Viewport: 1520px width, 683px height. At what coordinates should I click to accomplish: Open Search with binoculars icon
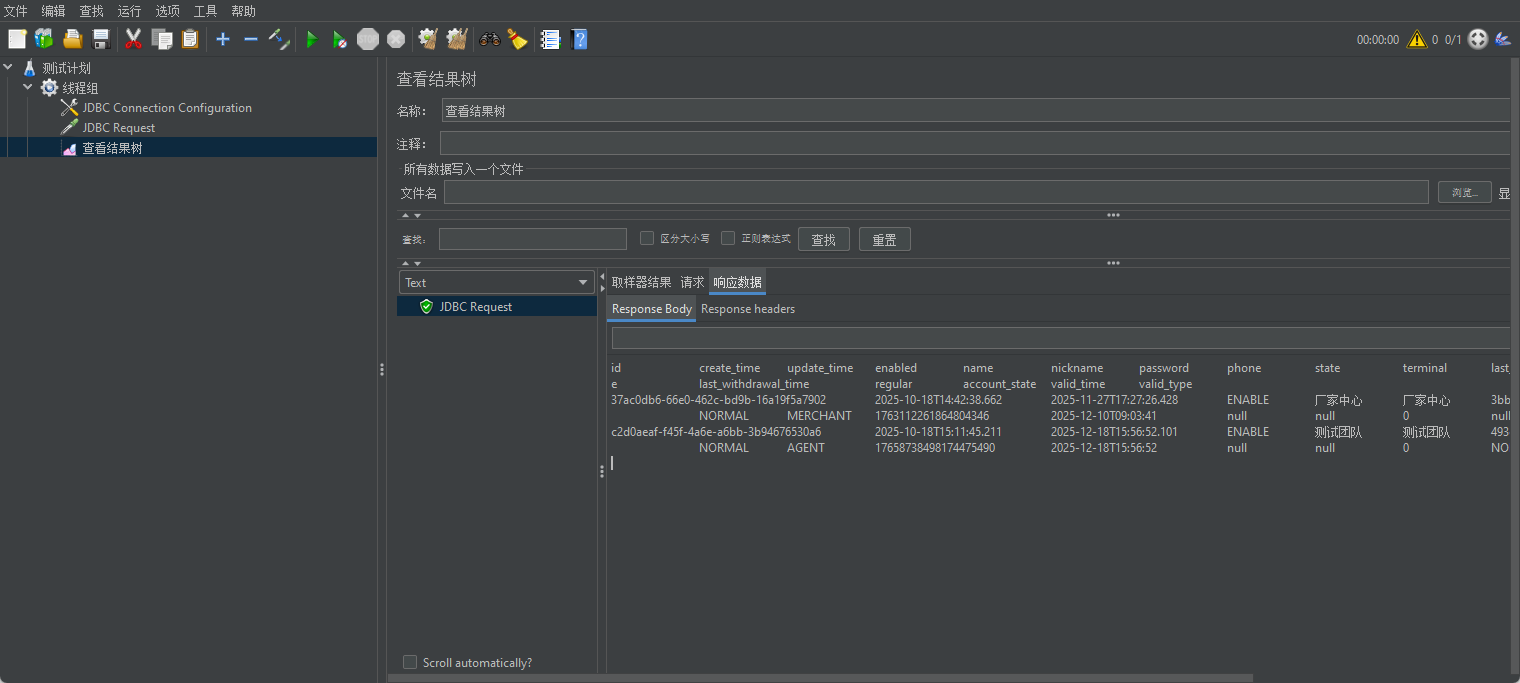pyautogui.click(x=490, y=39)
